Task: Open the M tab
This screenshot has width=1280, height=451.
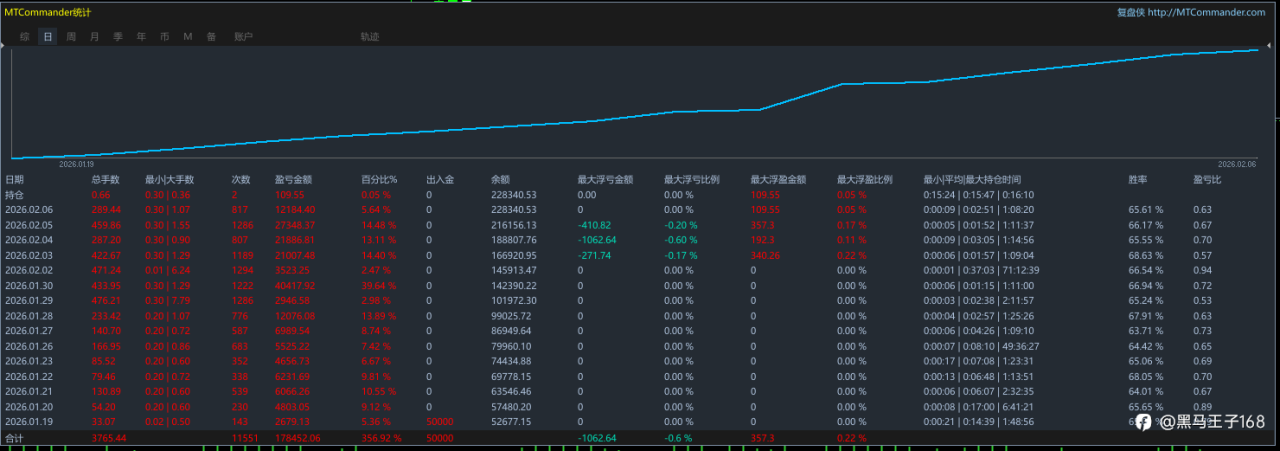Action: pyautogui.click(x=188, y=37)
